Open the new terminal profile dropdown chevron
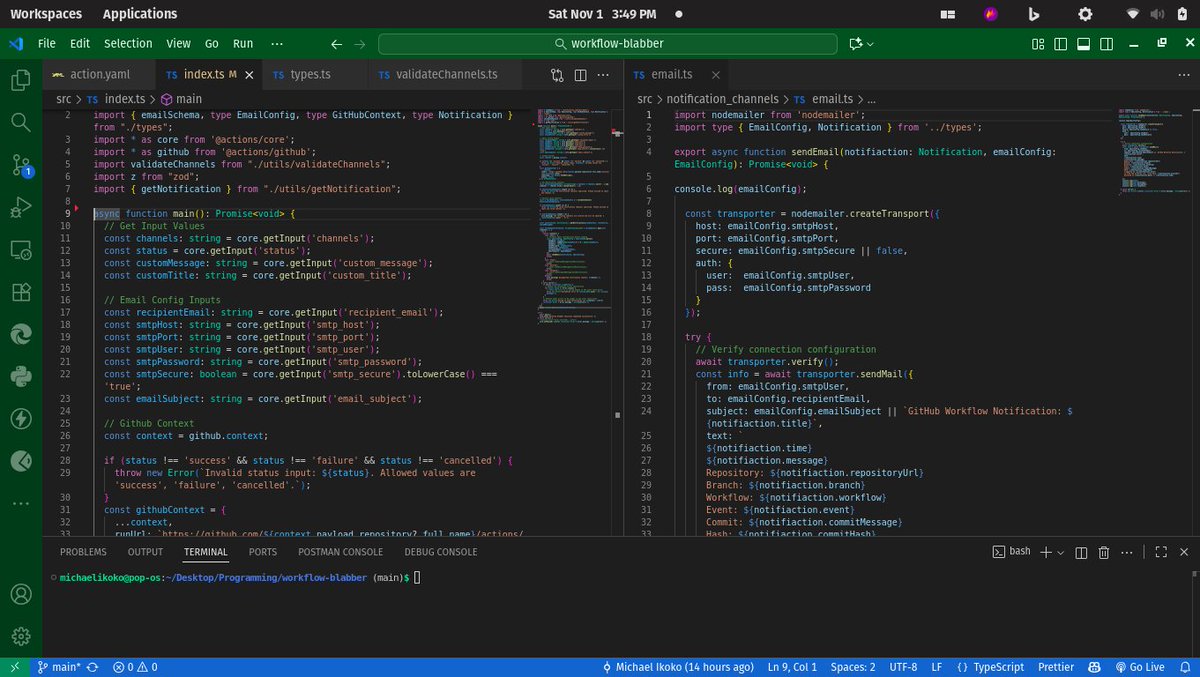This screenshot has height=677, width=1200. (x=1060, y=551)
